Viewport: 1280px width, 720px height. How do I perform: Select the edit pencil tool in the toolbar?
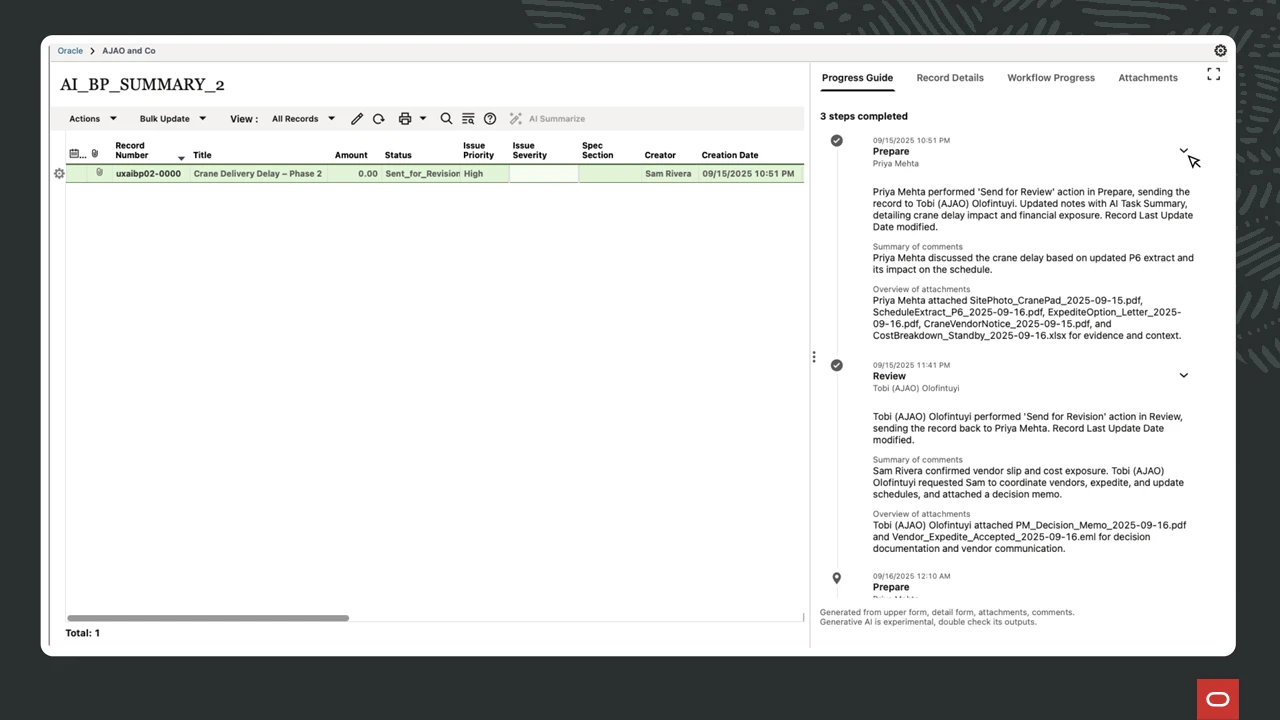click(x=357, y=118)
